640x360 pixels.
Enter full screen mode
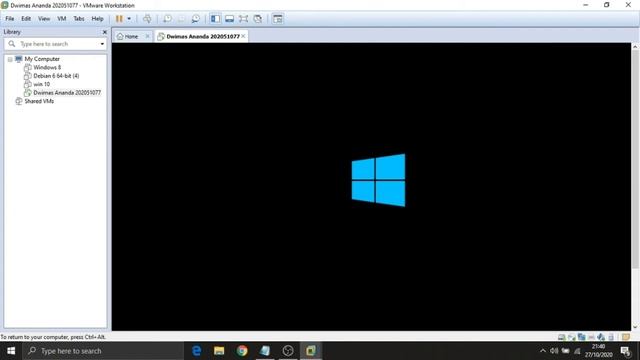244,19
